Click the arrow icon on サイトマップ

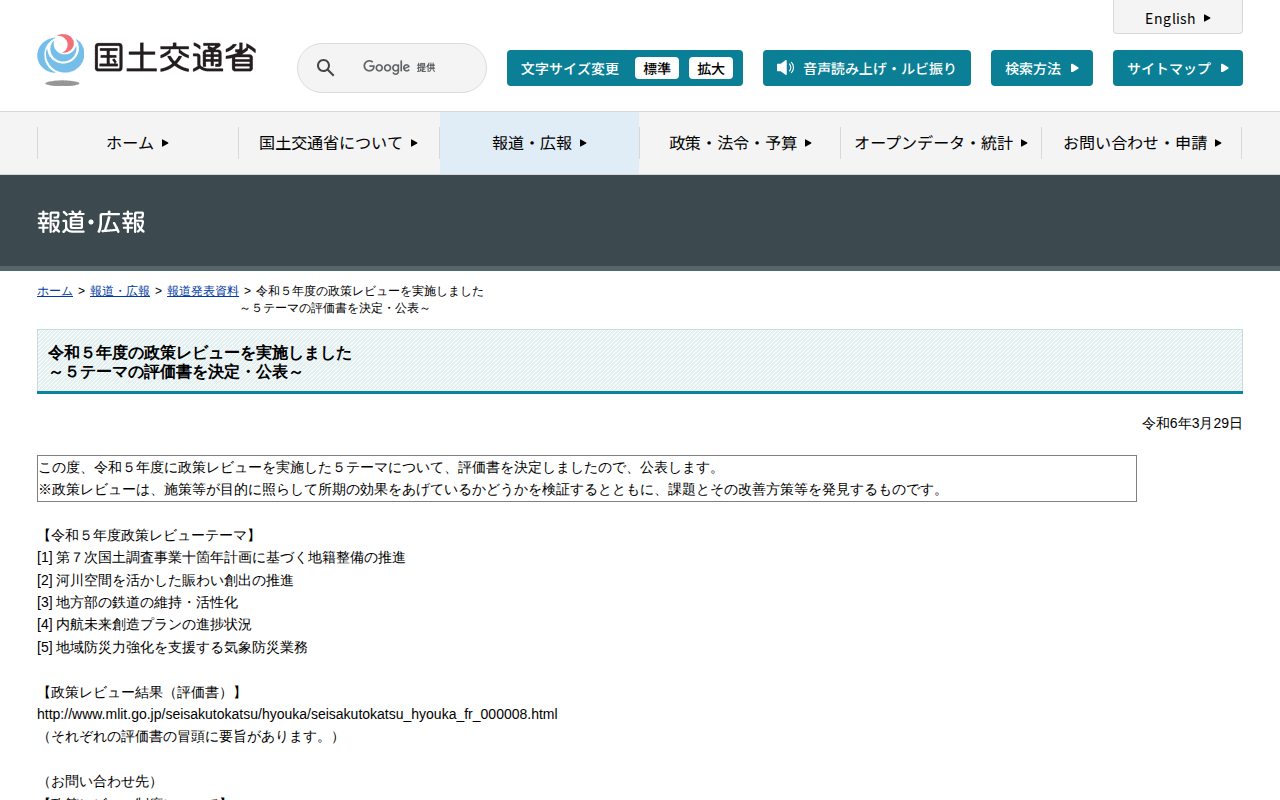[1224, 68]
